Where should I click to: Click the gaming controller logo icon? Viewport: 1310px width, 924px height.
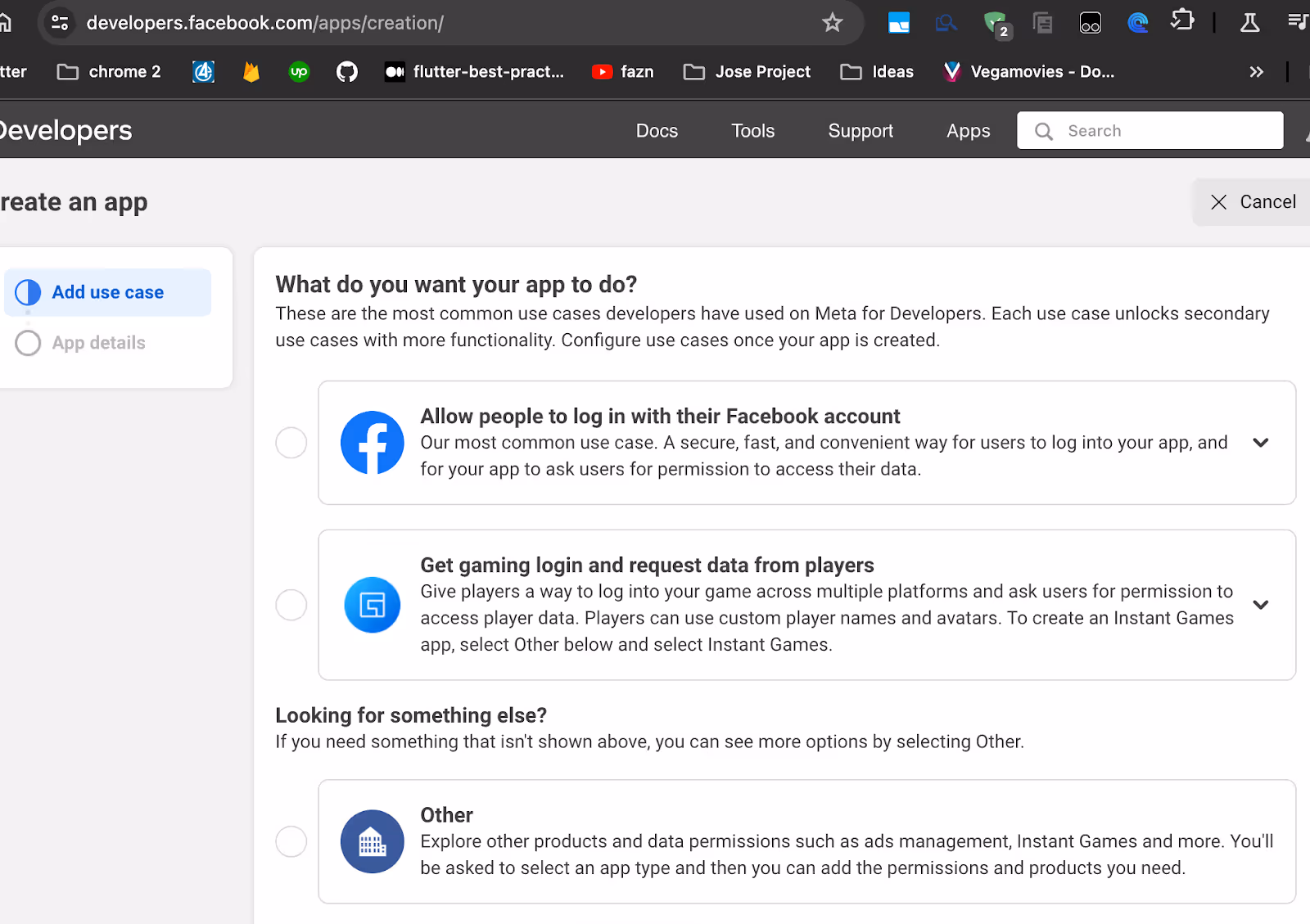click(x=373, y=605)
